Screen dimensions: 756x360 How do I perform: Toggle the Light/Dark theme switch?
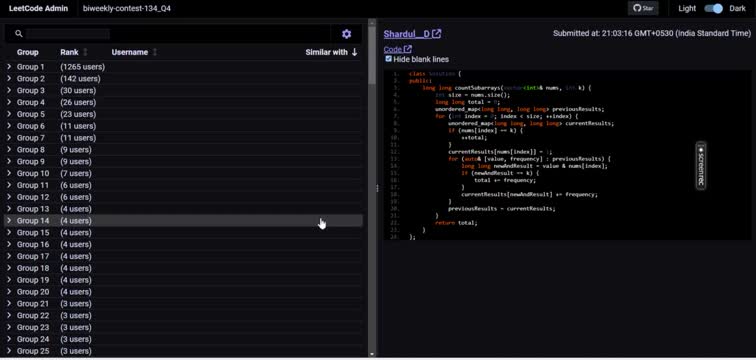(x=714, y=9)
